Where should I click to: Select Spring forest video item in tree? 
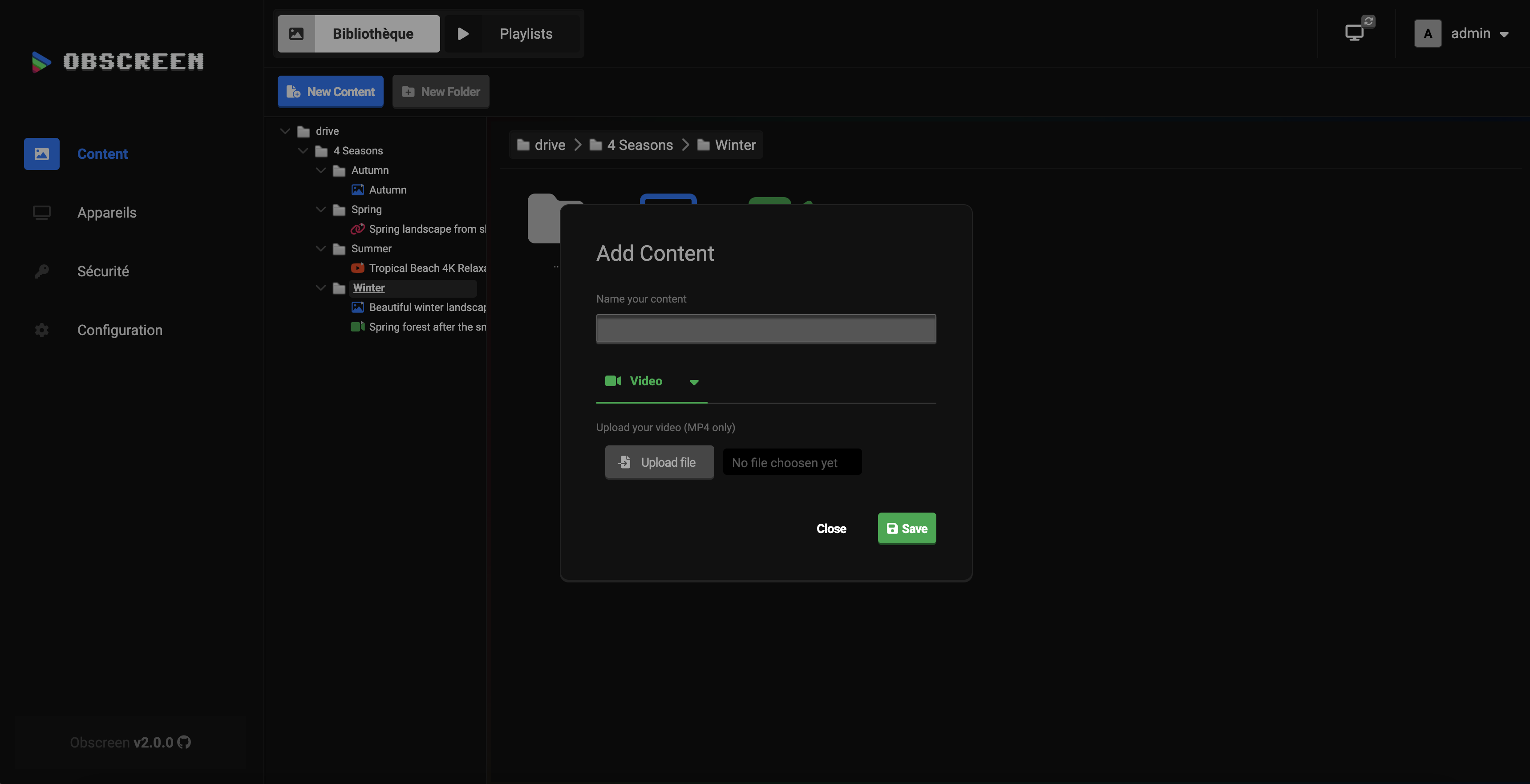(x=426, y=327)
